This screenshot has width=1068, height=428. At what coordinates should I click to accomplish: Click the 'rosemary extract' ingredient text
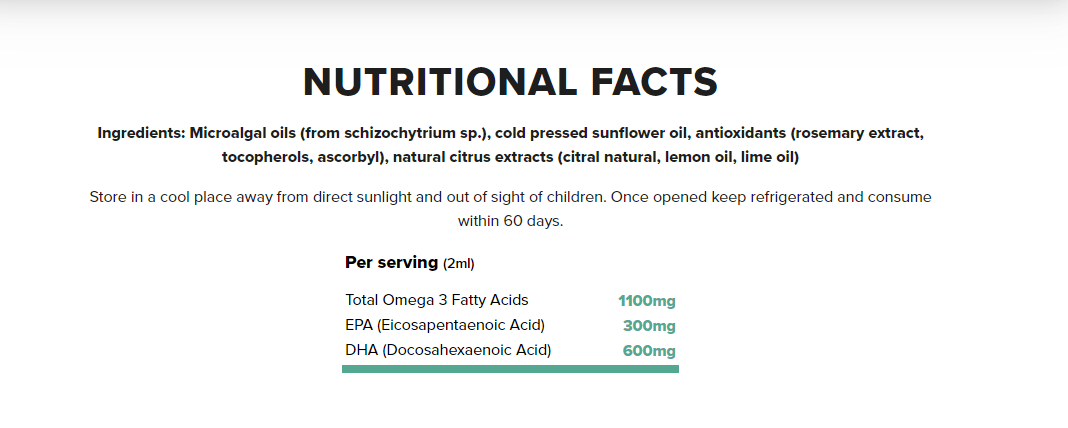pos(858,133)
